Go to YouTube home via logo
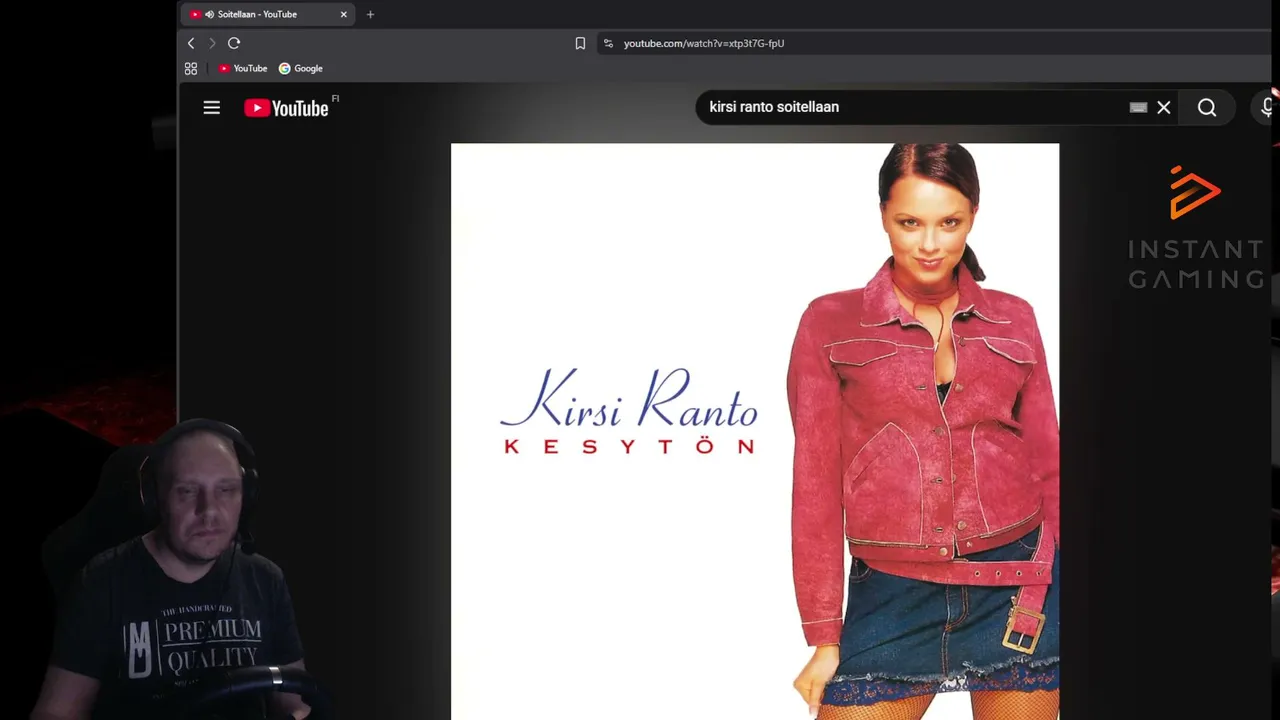 click(x=287, y=108)
